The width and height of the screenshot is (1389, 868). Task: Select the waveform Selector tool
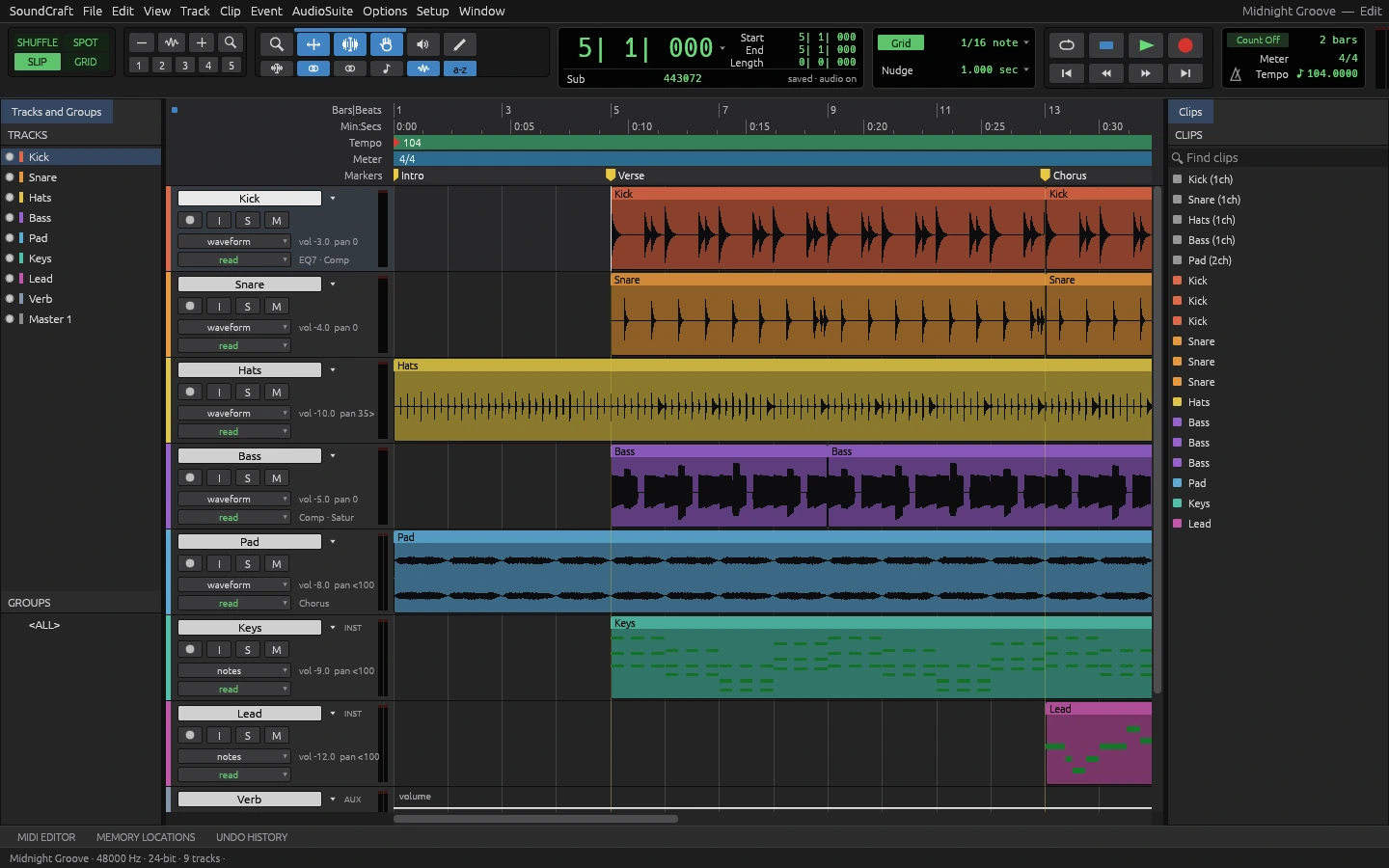point(350,44)
